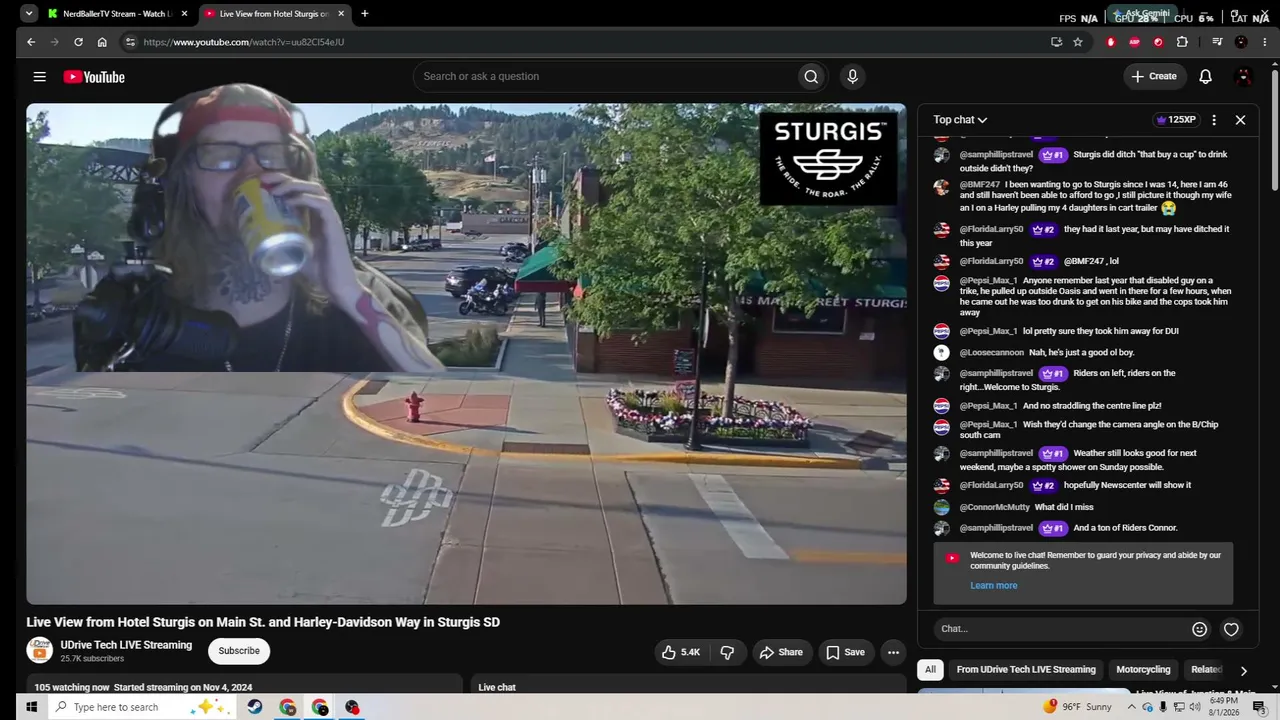Select the Live View from Hotel Sturgis tab

(273, 14)
